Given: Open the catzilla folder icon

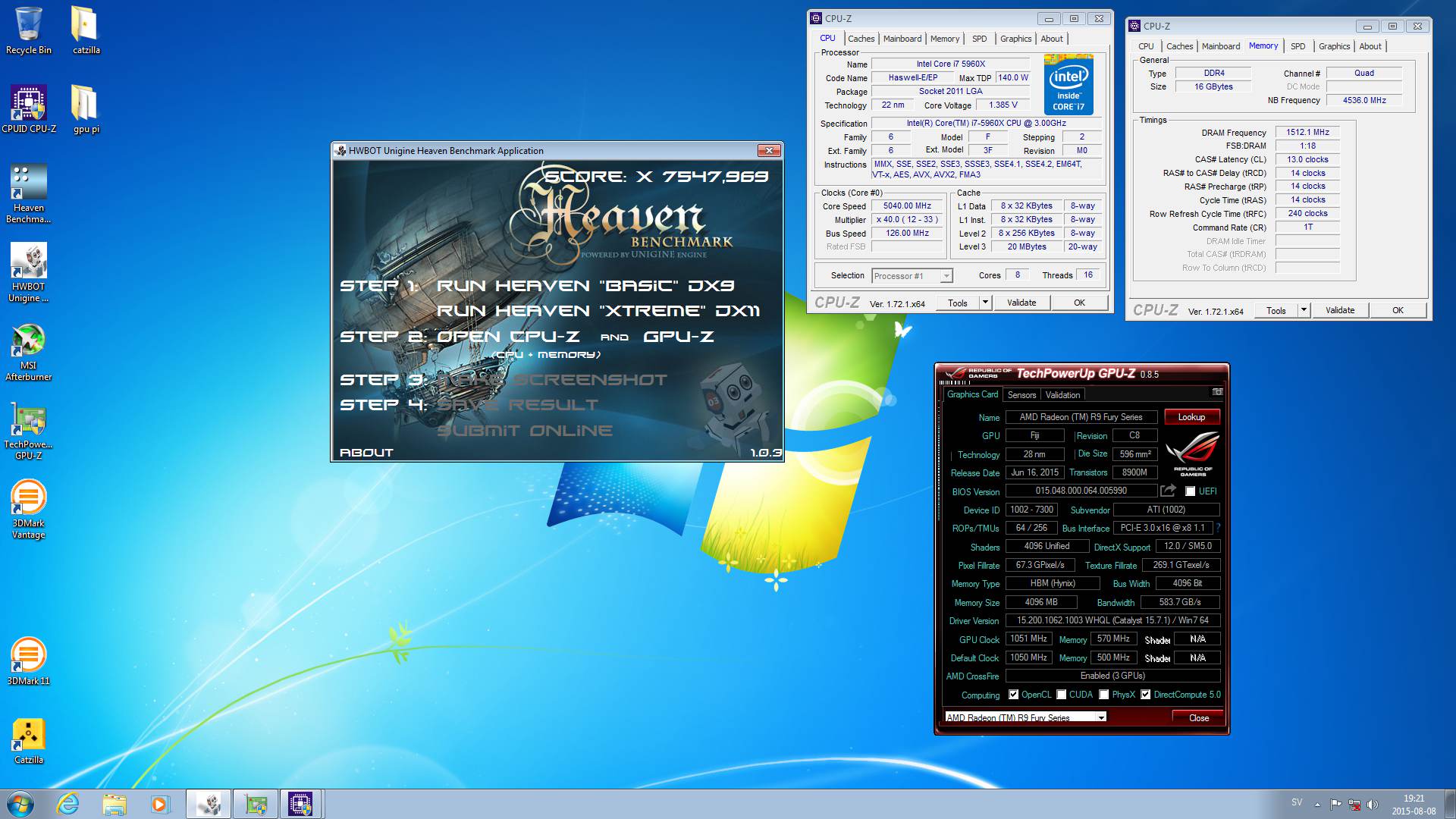Looking at the screenshot, I should (86, 30).
